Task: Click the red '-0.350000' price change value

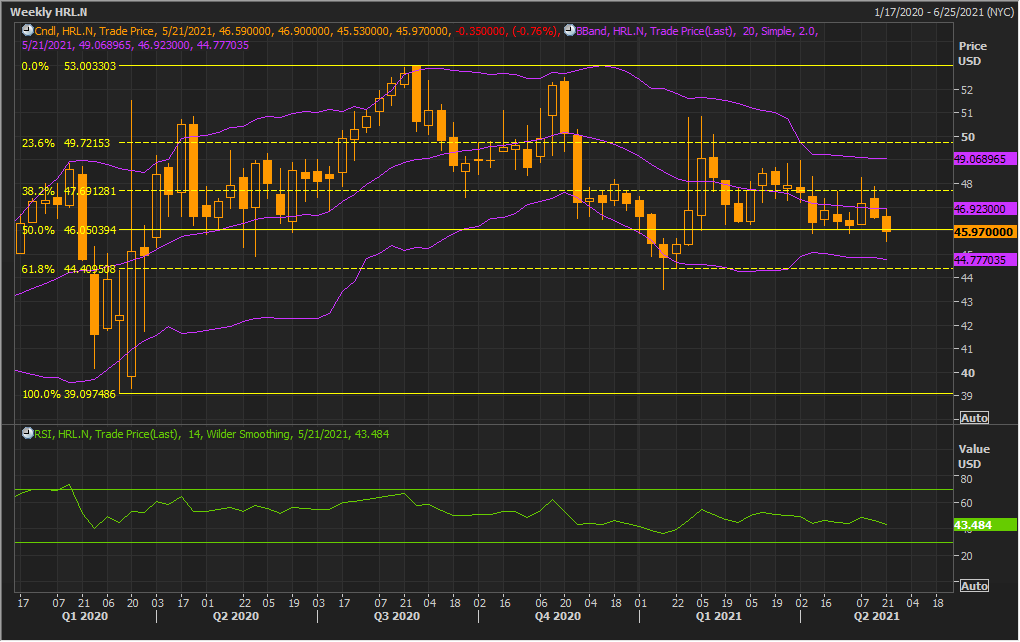Action: [482, 31]
